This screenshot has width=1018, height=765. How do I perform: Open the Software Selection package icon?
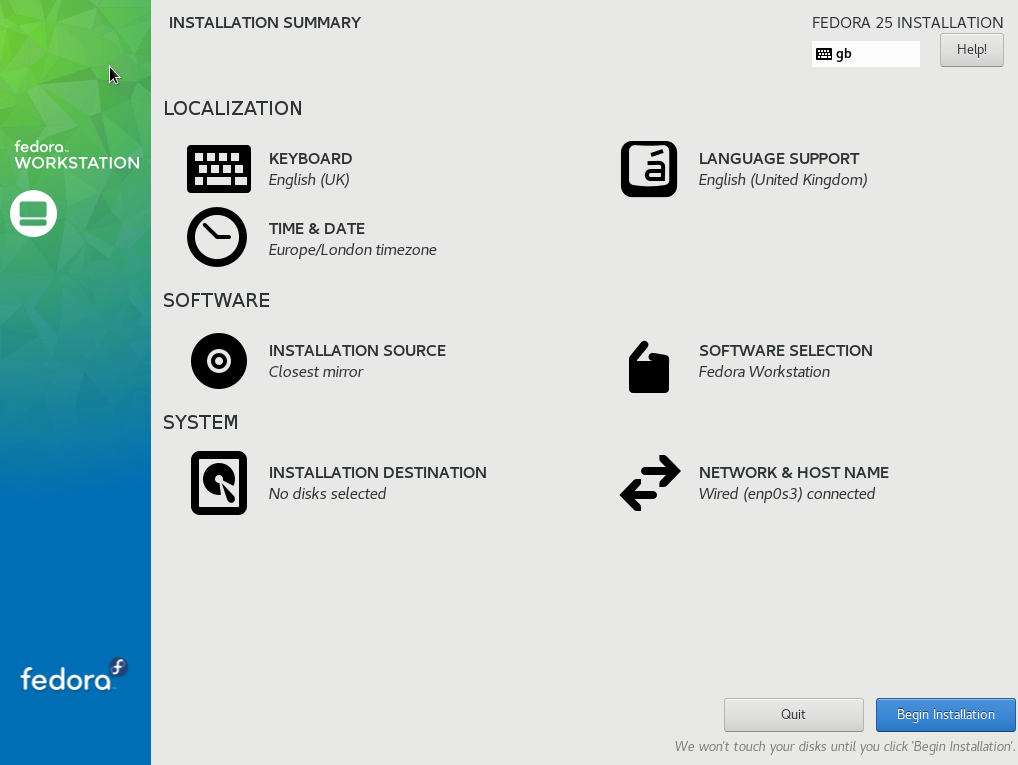[649, 367]
